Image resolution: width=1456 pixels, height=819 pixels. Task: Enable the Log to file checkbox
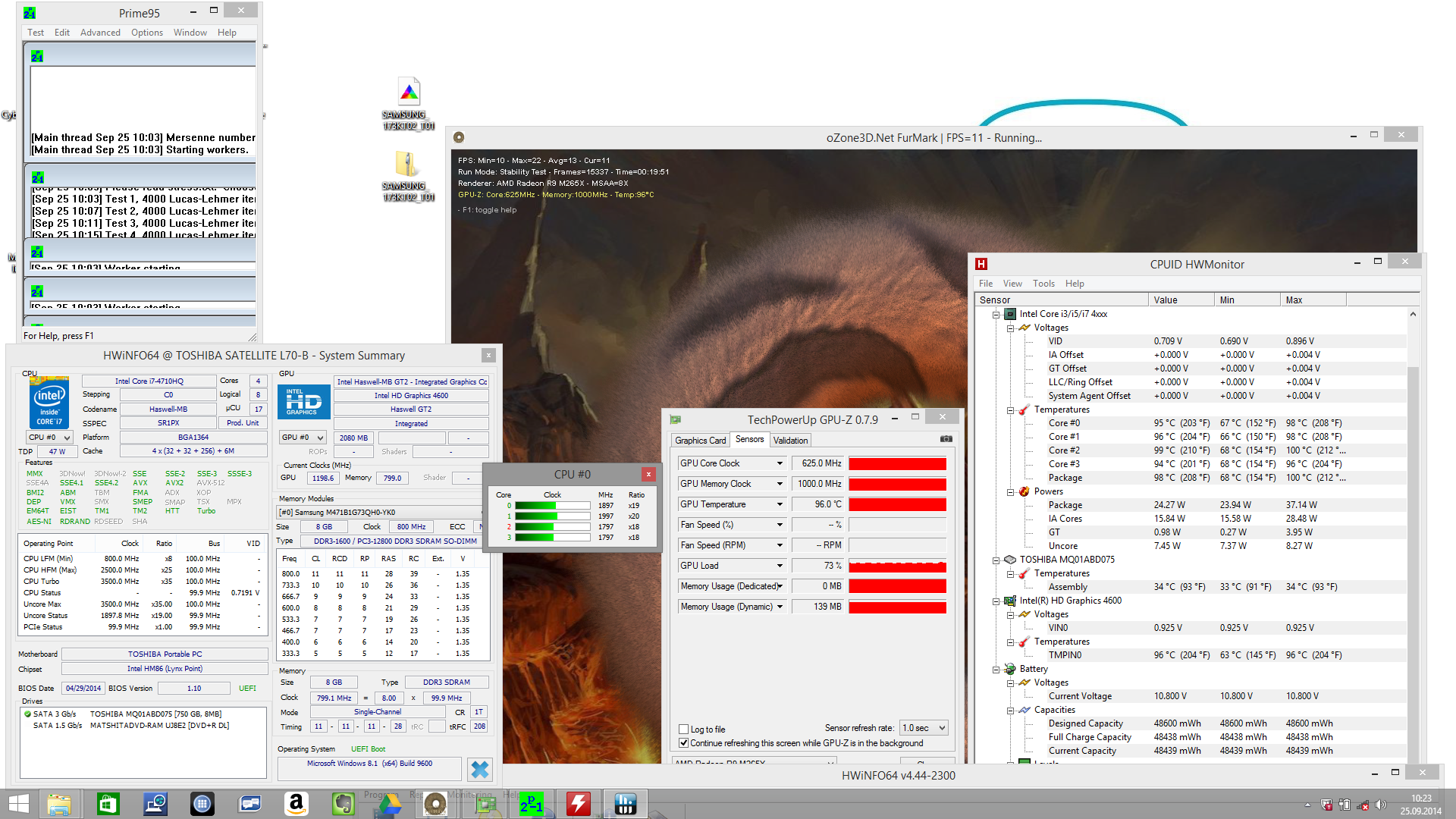[684, 730]
